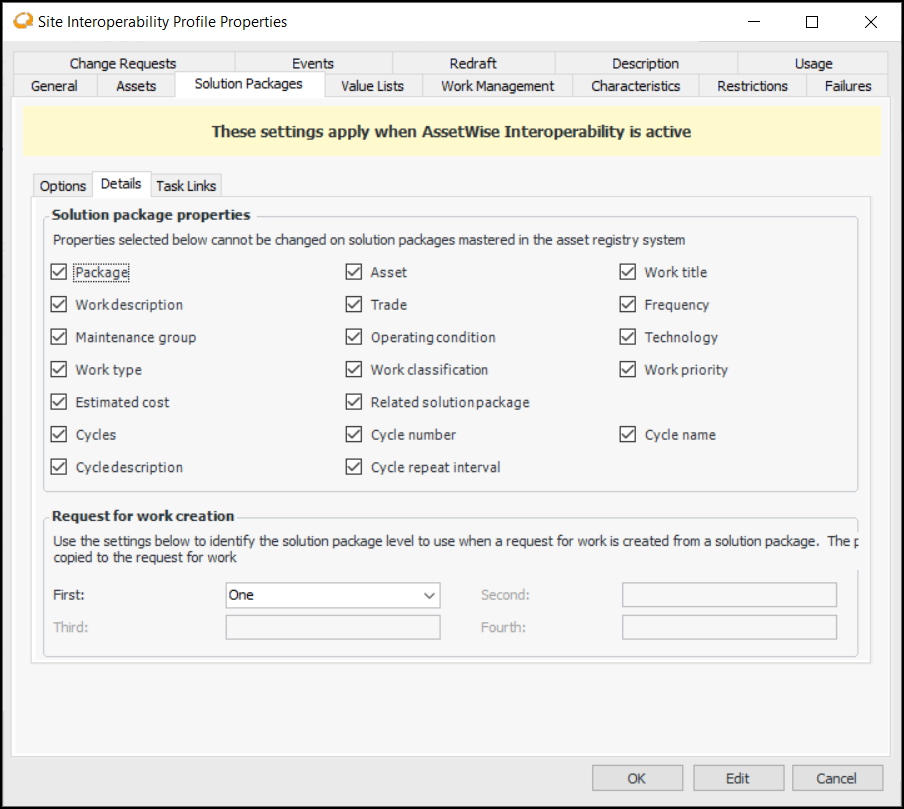Image resolution: width=904 pixels, height=809 pixels.
Task: Open the Failures tab
Action: [x=847, y=86]
